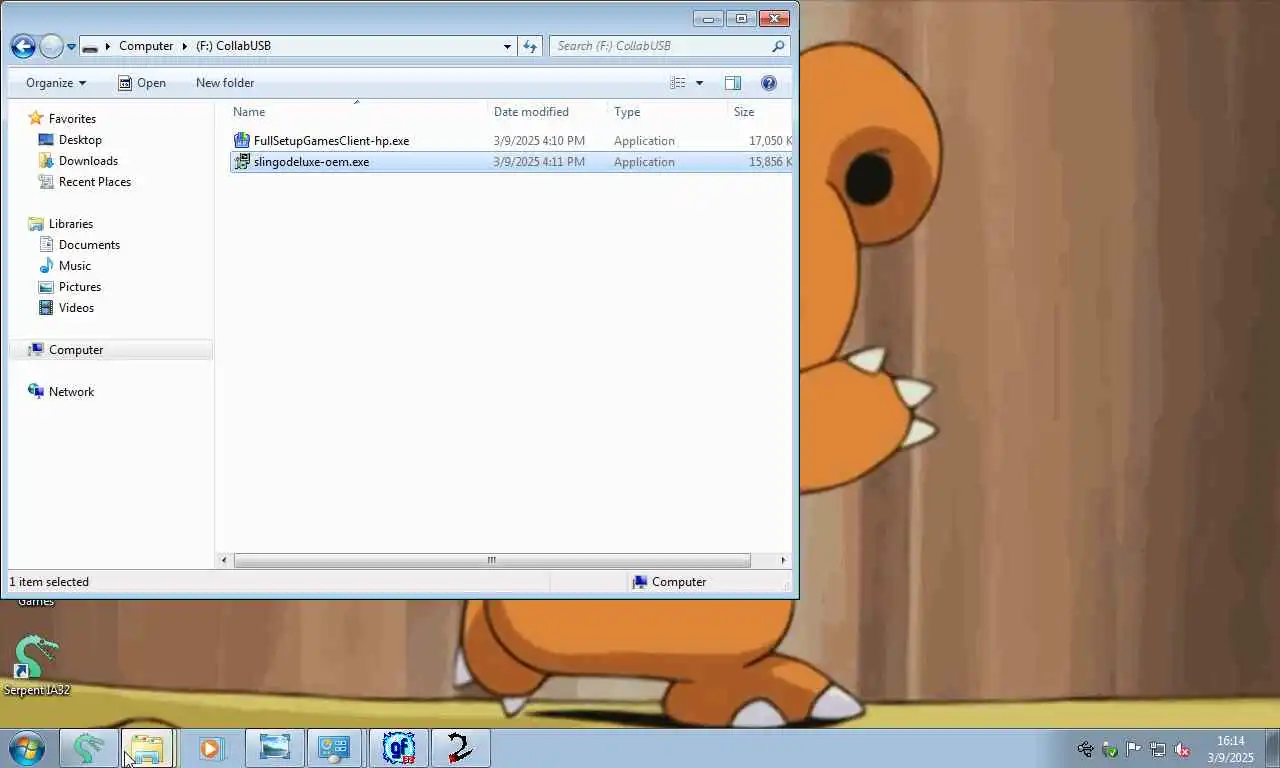
Task: Open the Videos library
Action: [x=76, y=308]
